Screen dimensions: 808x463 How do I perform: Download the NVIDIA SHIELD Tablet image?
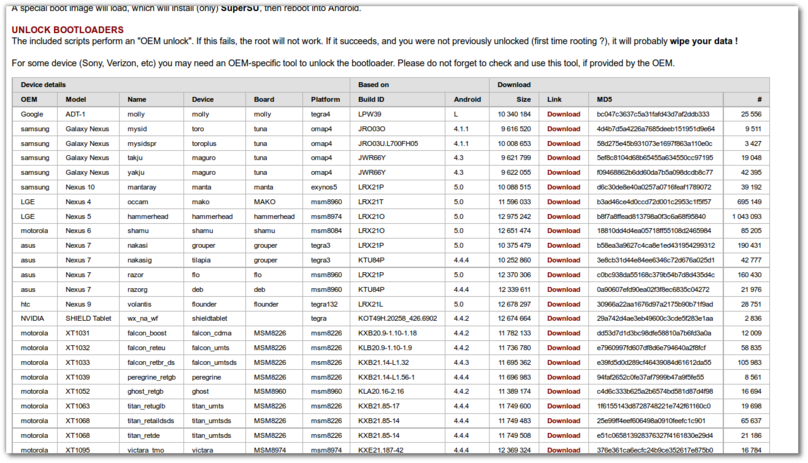pyautogui.click(x=563, y=317)
